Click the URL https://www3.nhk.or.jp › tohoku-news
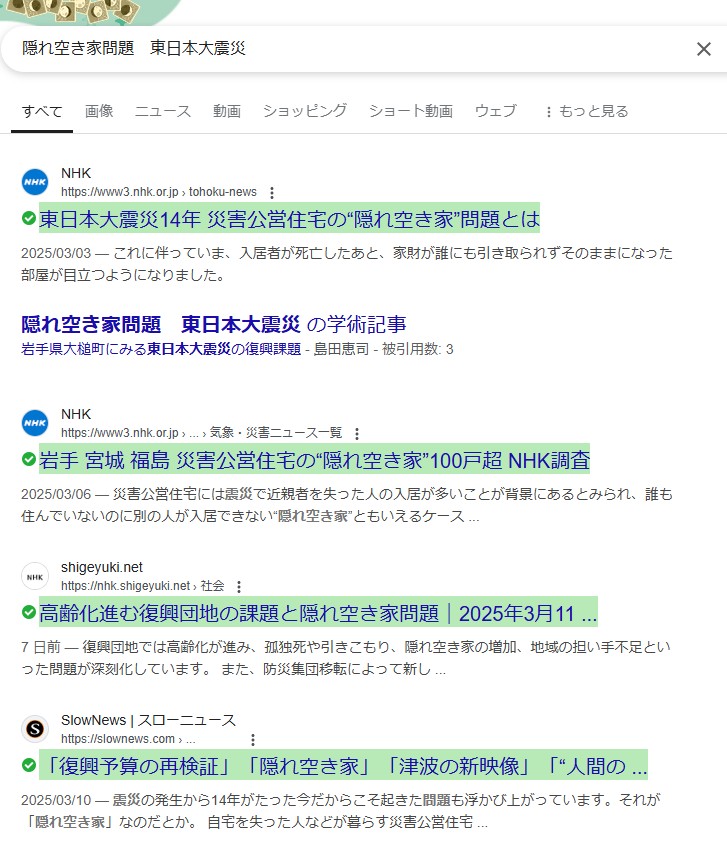The width and height of the screenshot is (727, 849). tap(159, 192)
